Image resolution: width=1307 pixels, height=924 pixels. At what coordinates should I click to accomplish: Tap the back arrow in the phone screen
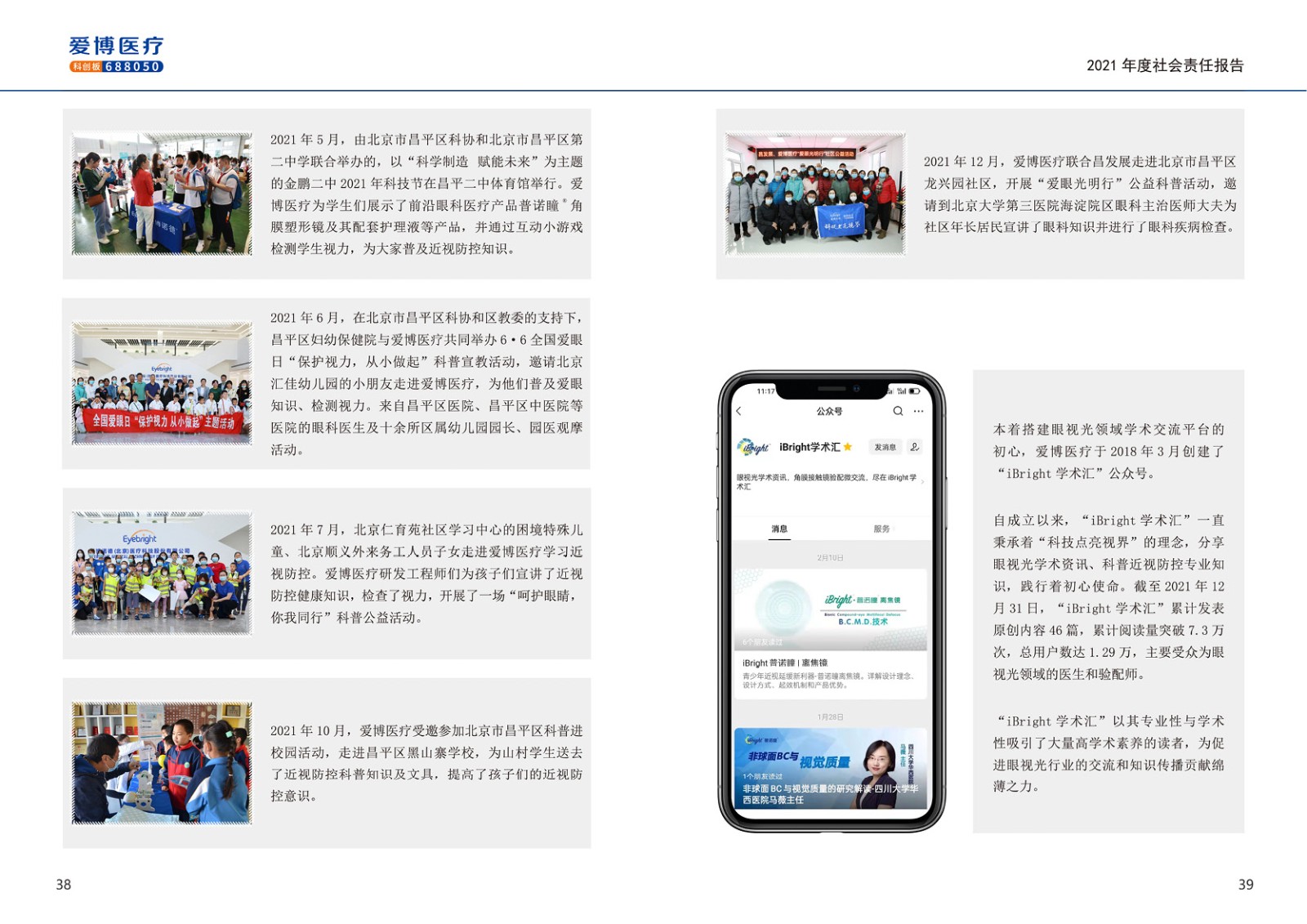tap(739, 411)
